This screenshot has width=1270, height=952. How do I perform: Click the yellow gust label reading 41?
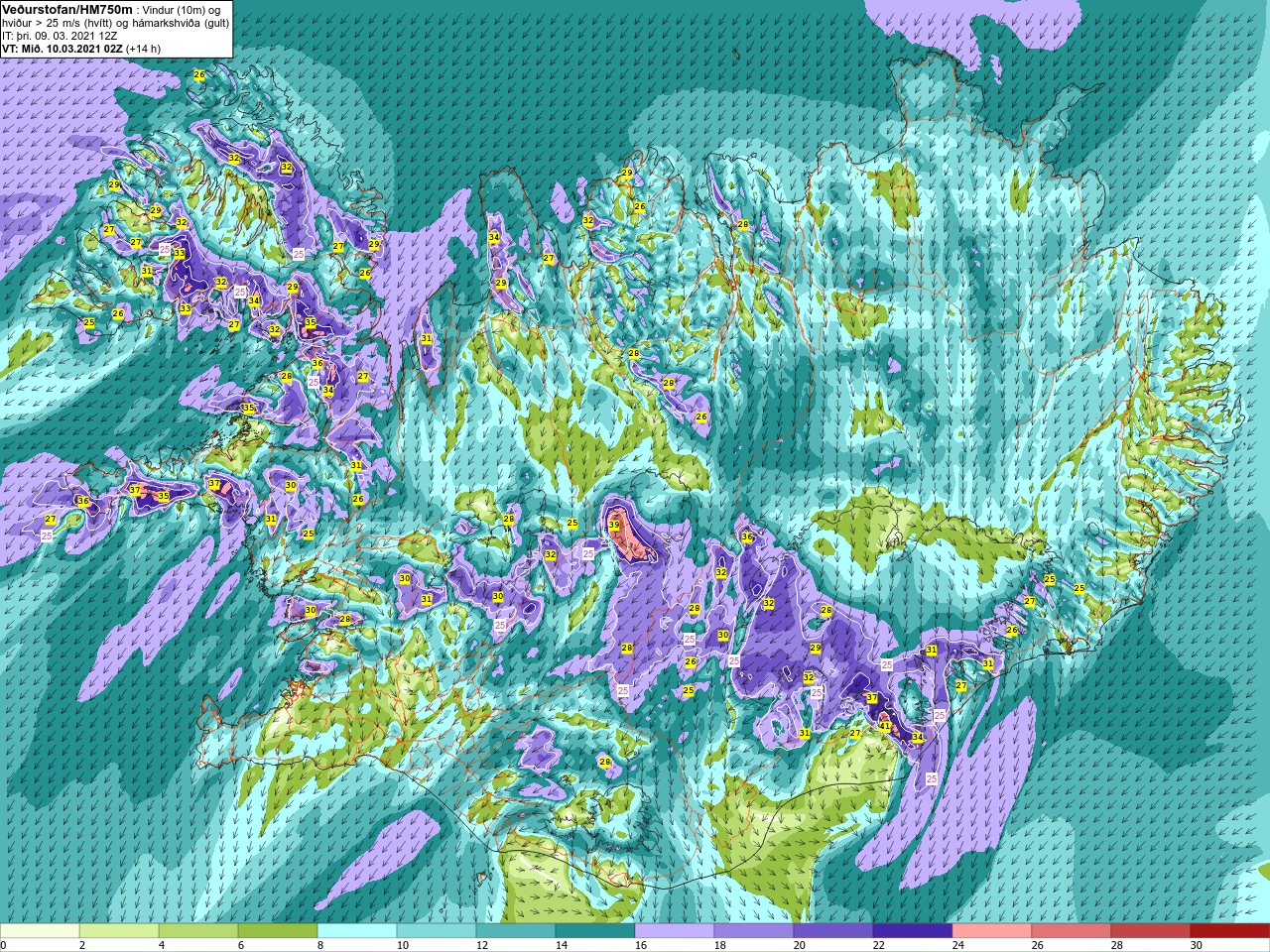(x=885, y=726)
